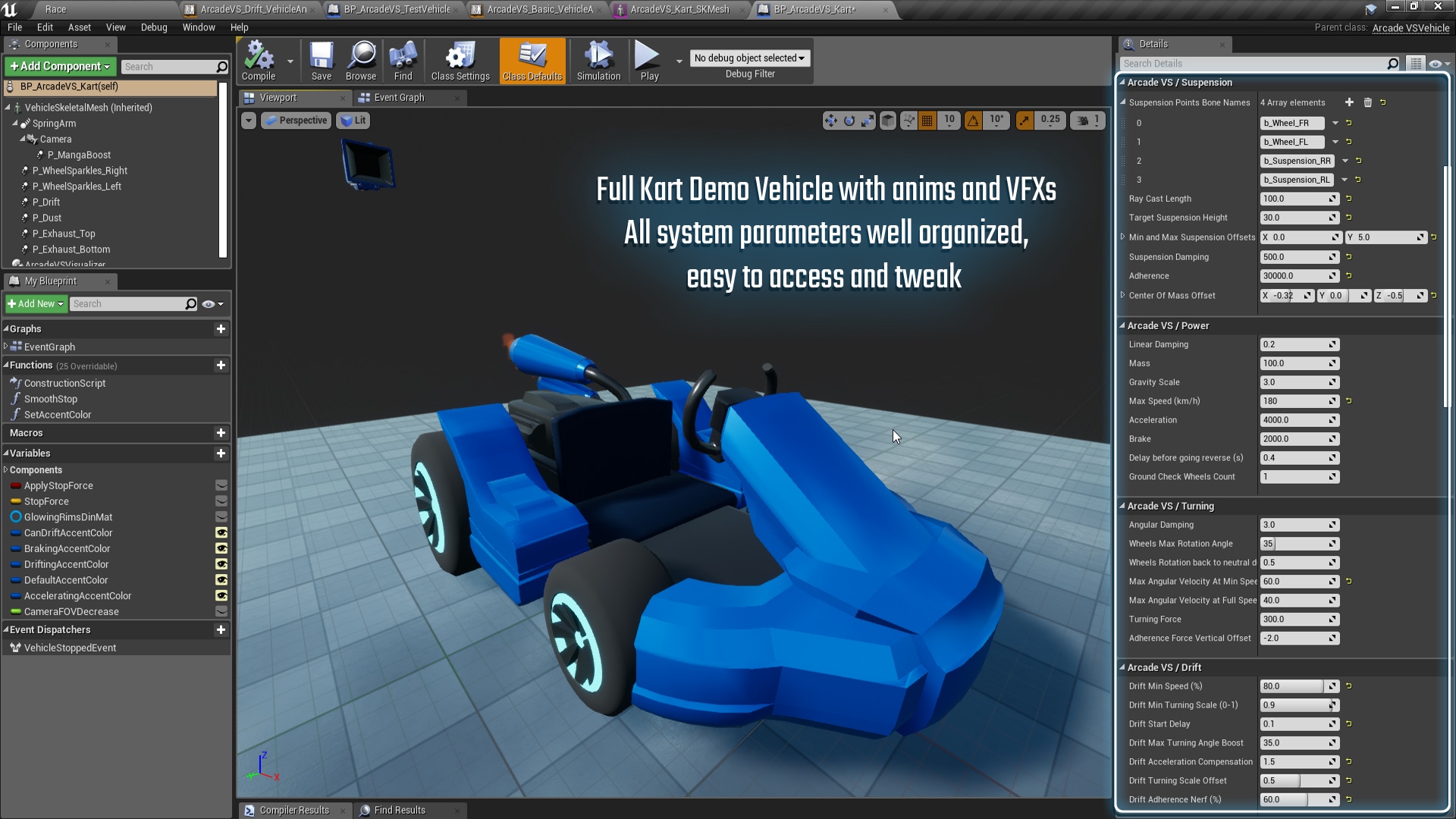Open the Arcade VSVehicle parent class link
This screenshot has height=819, width=1456.
1412,27
